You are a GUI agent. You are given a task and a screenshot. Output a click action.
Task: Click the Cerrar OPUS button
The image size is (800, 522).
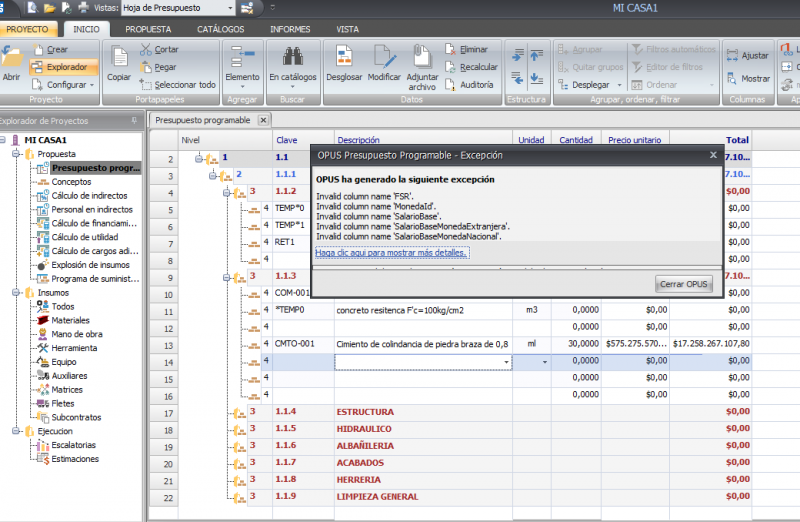click(x=684, y=284)
